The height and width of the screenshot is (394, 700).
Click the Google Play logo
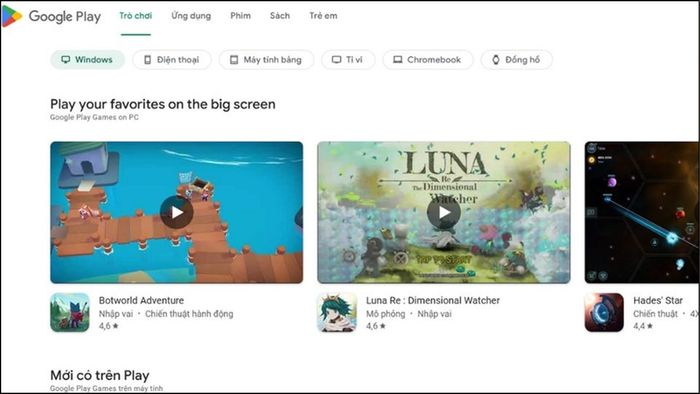(x=51, y=17)
